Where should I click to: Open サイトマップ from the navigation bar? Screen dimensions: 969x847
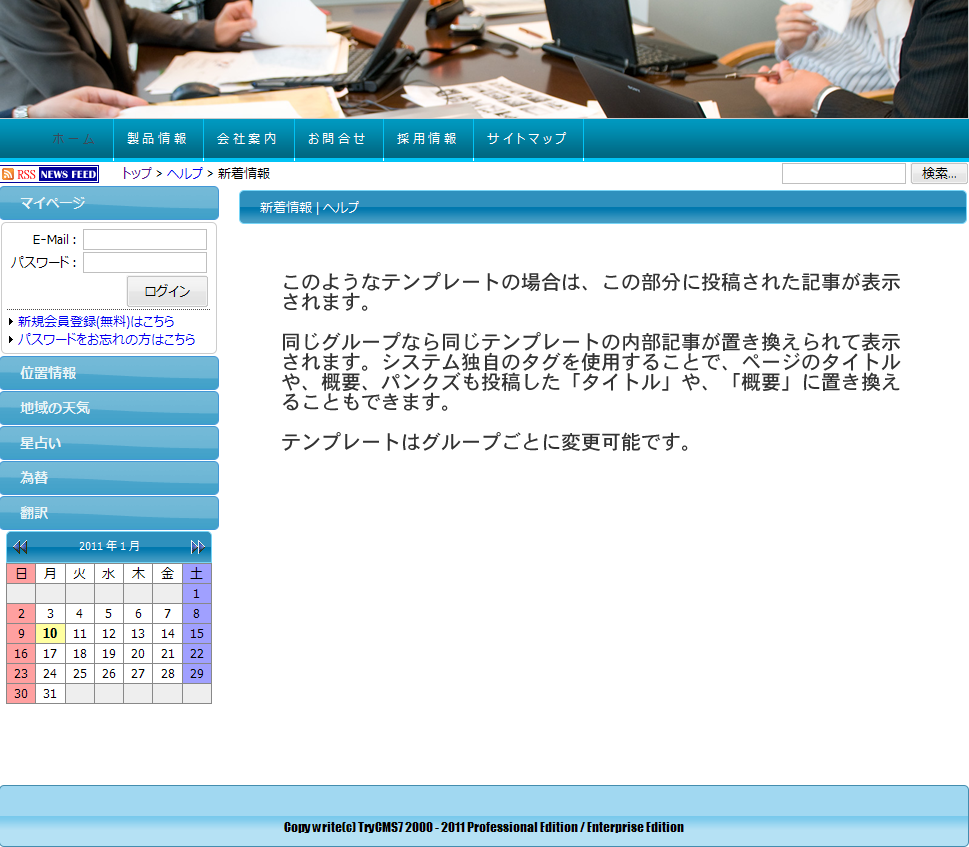click(x=527, y=139)
